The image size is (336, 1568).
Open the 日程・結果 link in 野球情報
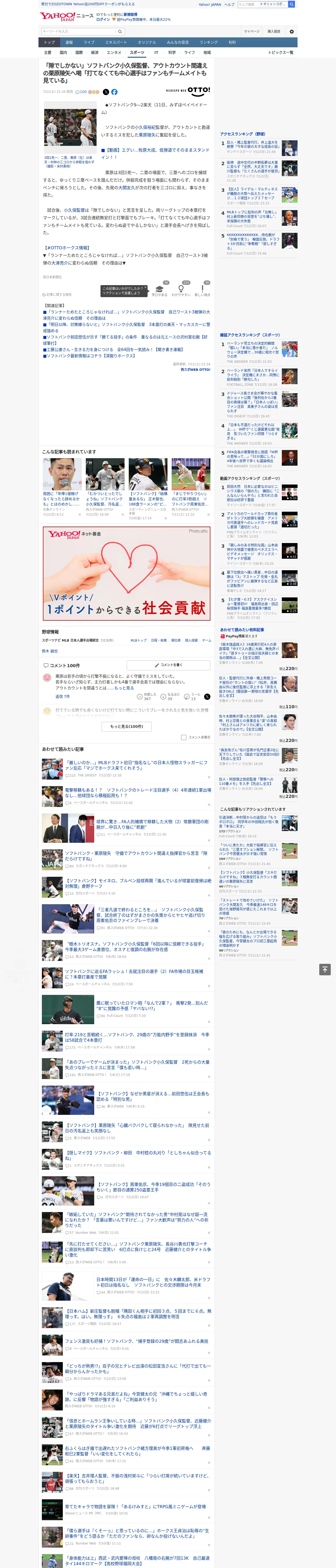(158, 640)
